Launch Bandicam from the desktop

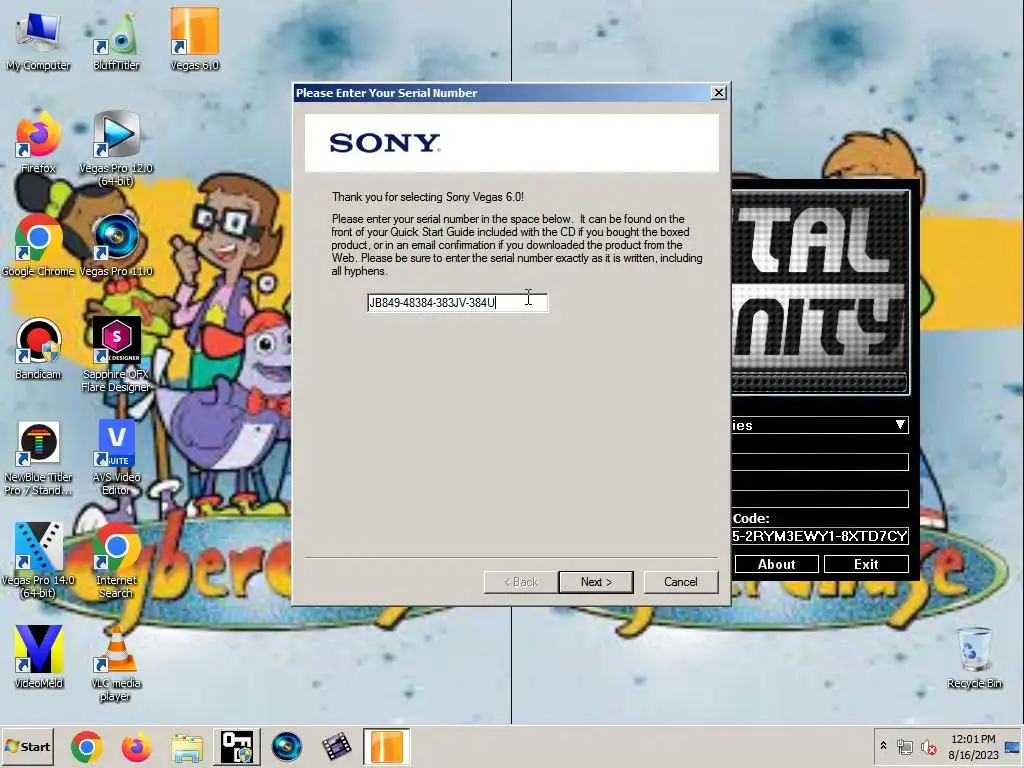click(38, 349)
